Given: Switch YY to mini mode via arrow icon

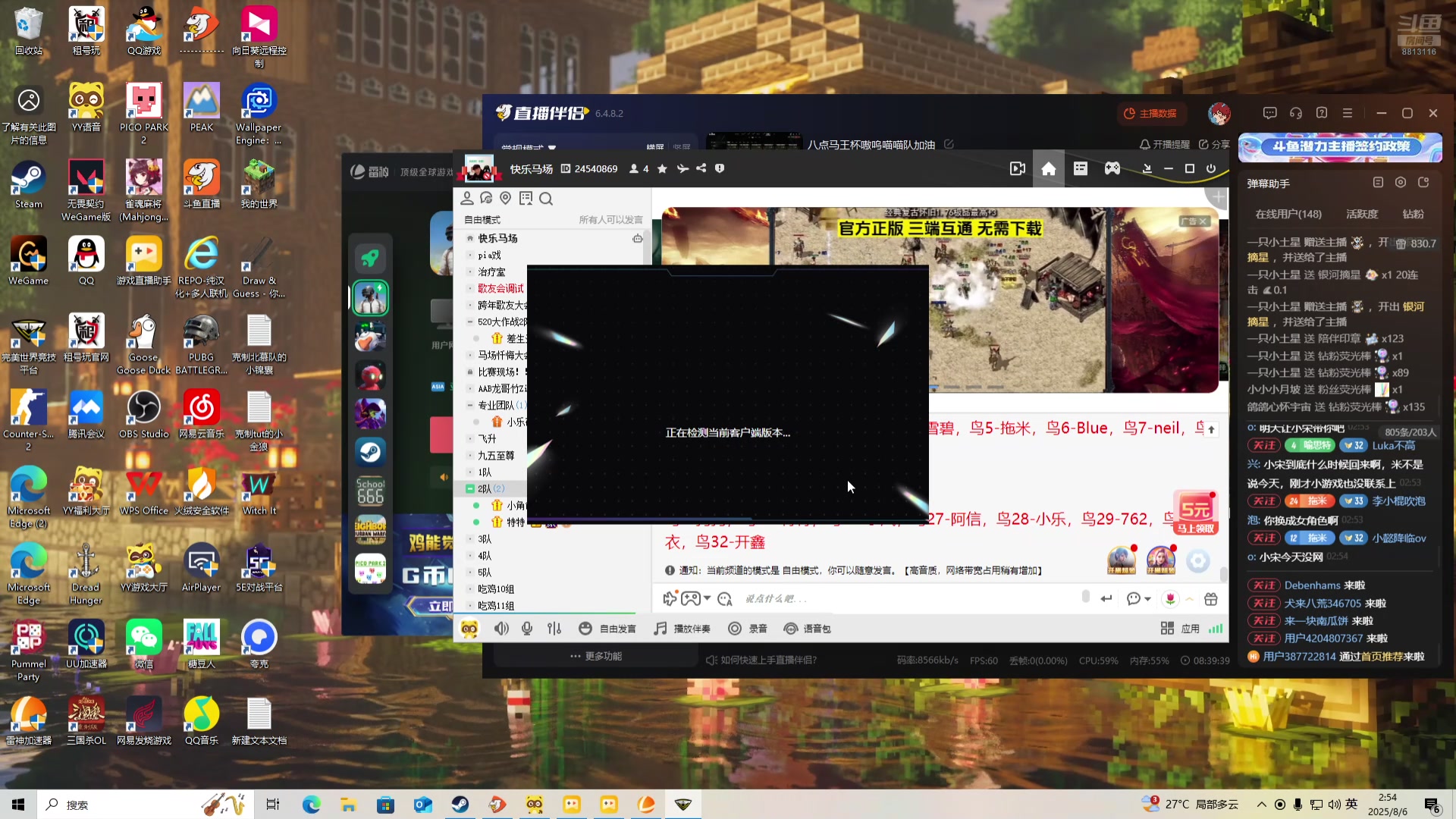Looking at the screenshot, I should 1147,169.
